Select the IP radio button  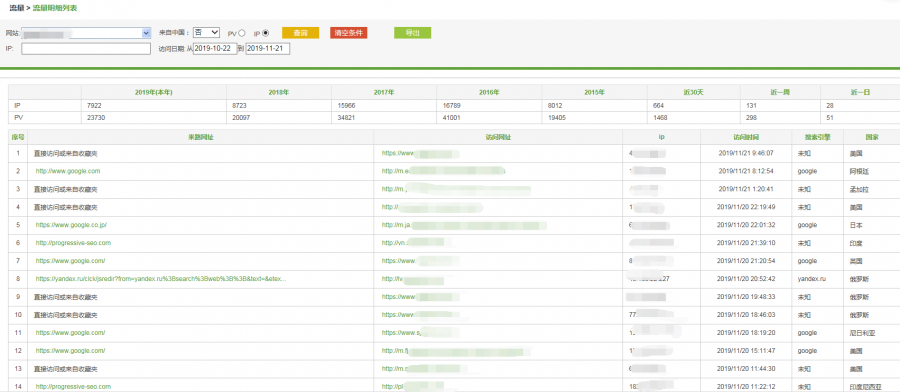coord(265,33)
